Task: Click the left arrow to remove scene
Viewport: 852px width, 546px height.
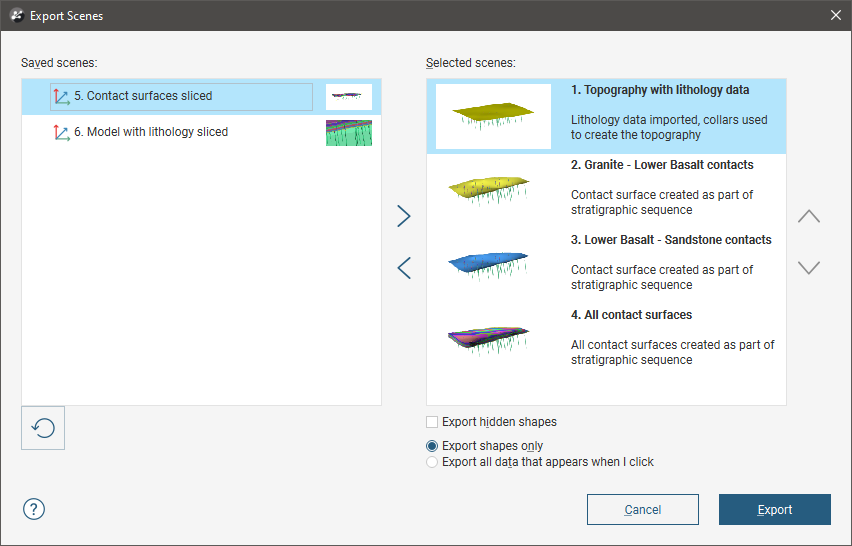Action: click(404, 268)
